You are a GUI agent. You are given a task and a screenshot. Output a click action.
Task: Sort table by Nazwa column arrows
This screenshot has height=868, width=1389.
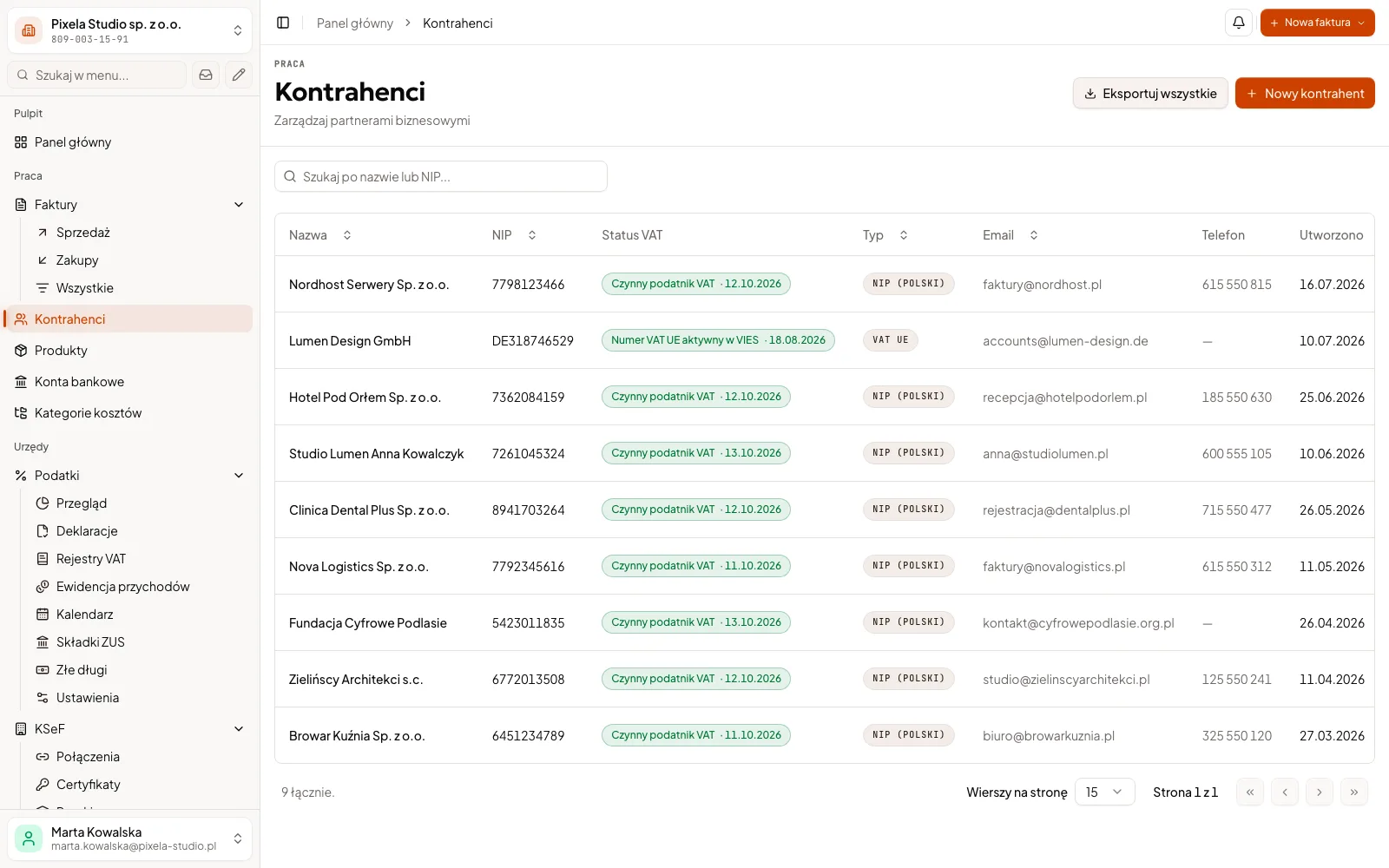347,235
